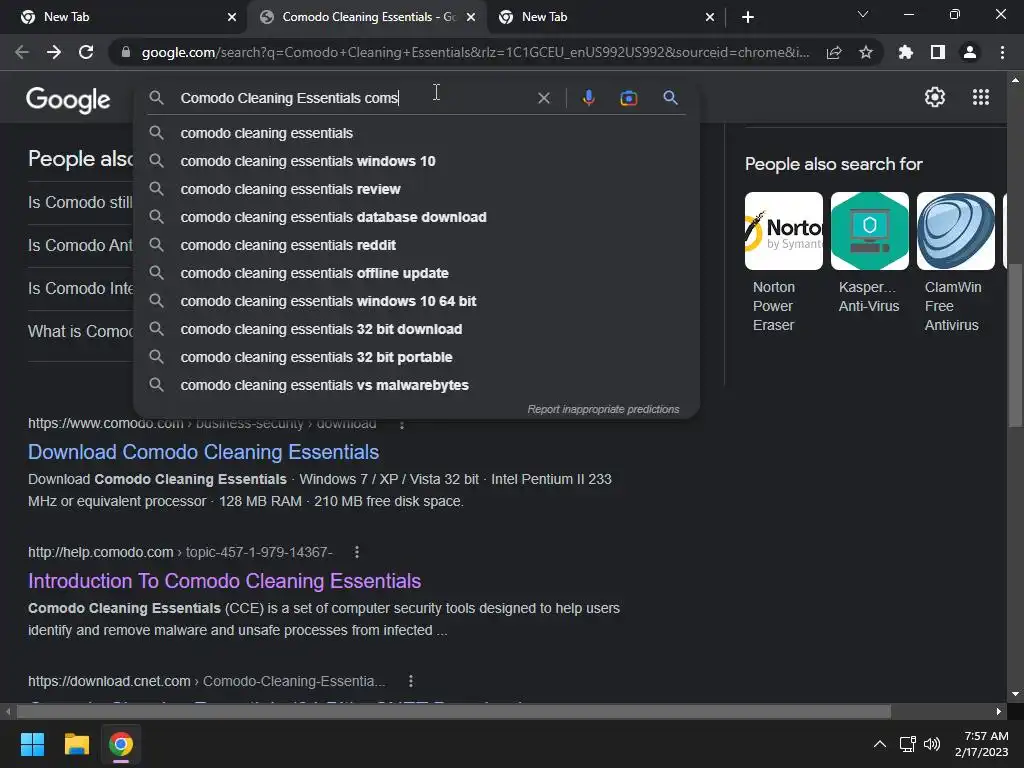Viewport: 1024px width, 768px height.
Task: Clear the search box with the X
Action: tap(543, 98)
